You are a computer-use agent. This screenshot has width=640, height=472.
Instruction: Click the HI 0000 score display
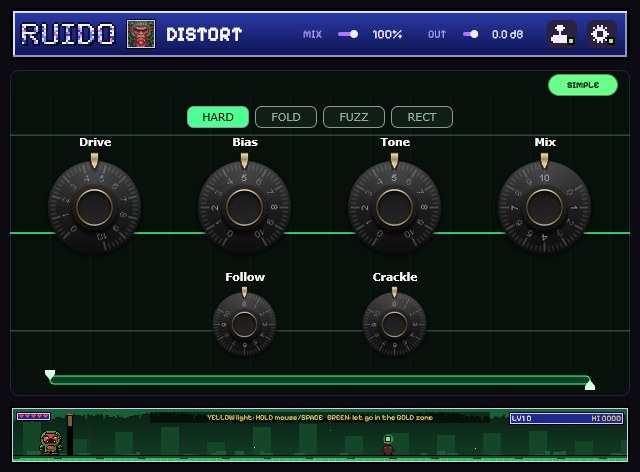(x=606, y=418)
